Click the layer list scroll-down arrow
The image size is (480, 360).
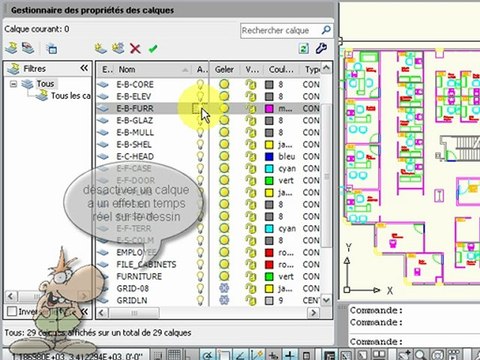(326, 300)
